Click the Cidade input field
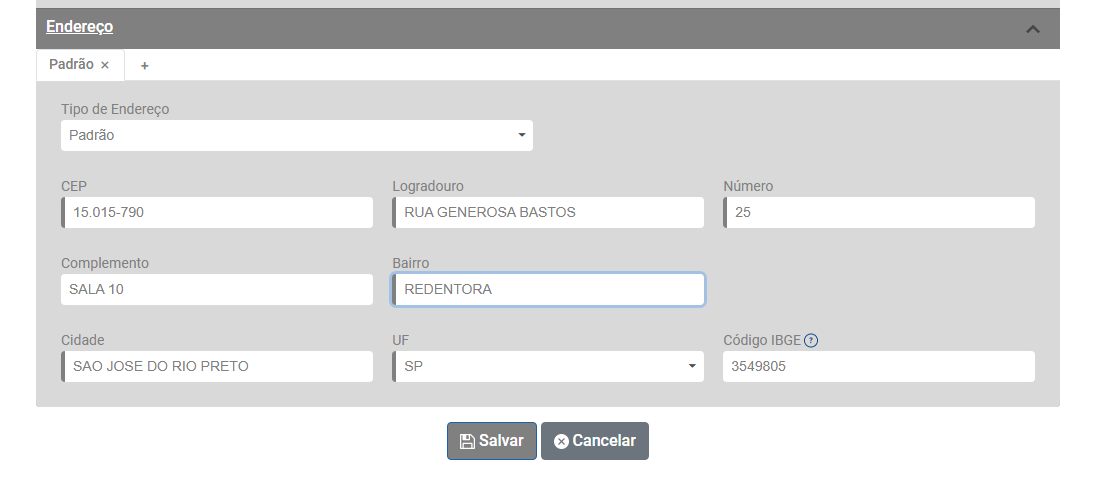 point(218,366)
